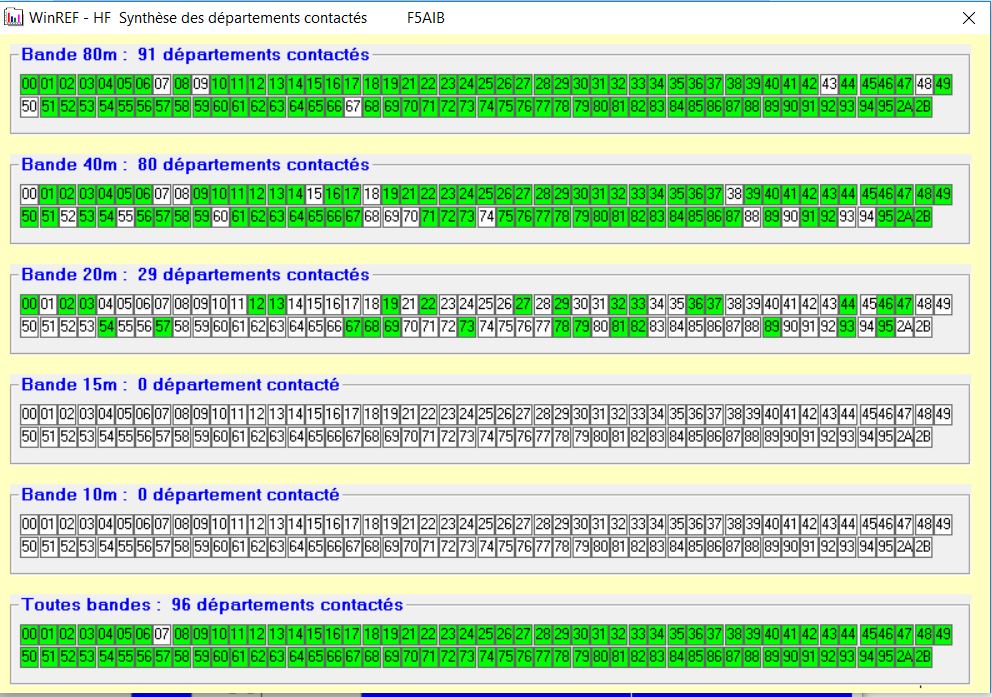Select department 38 in Bande 40m
The width and height of the screenshot is (992, 697).
(734, 194)
